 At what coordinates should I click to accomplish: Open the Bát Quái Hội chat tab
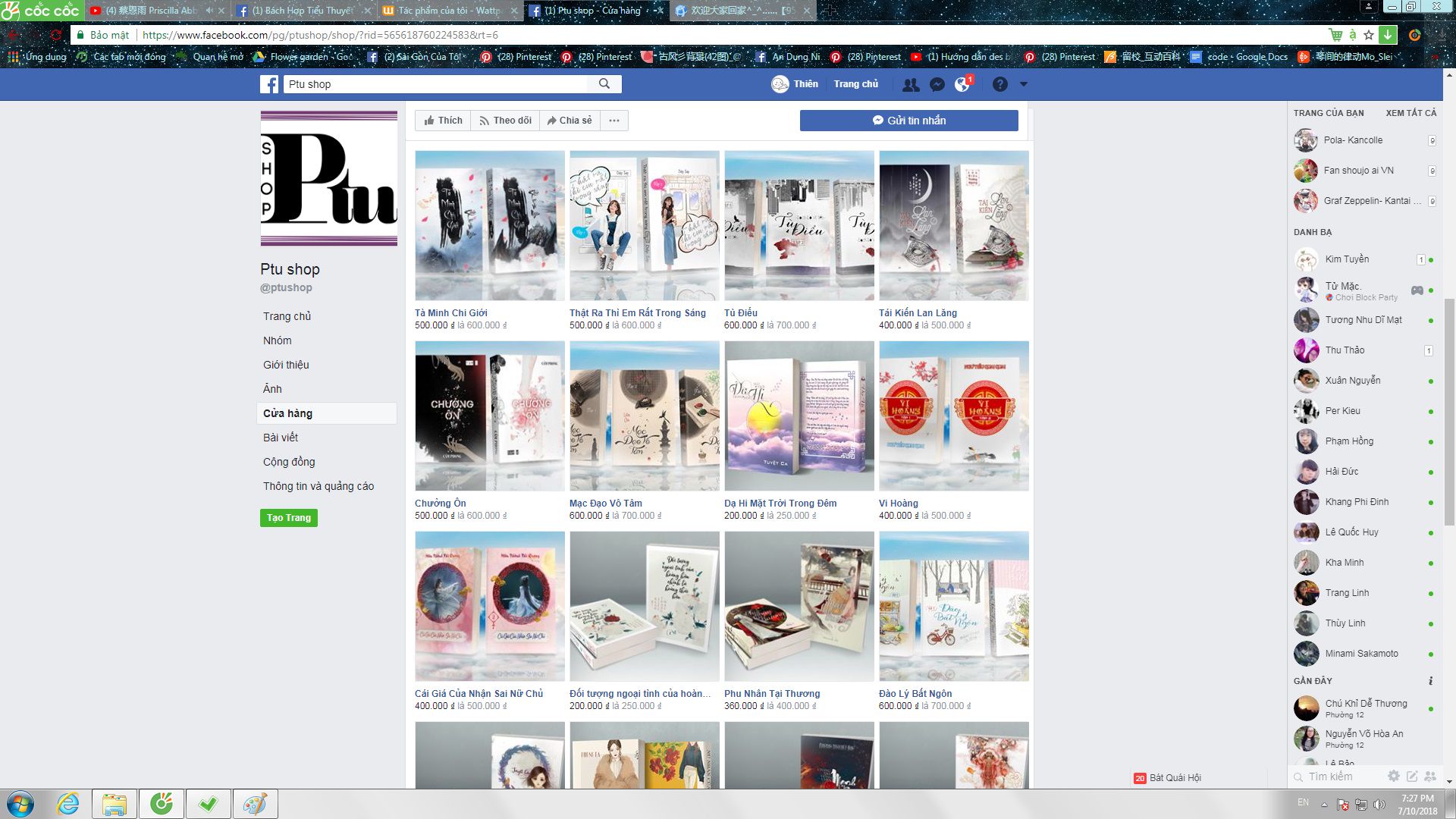[1197, 778]
